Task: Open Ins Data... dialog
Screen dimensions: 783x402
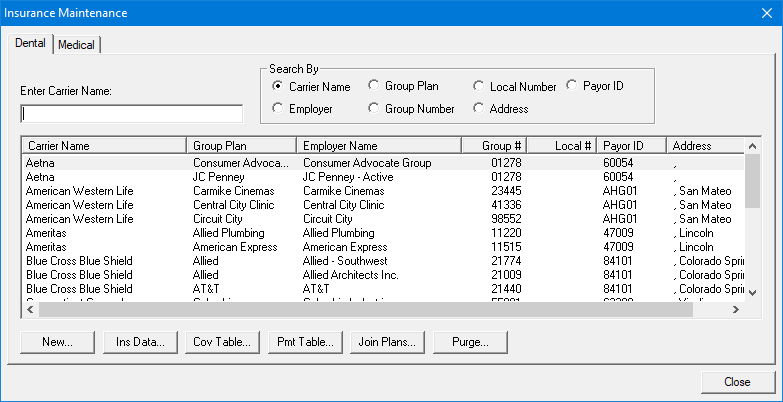Action: tap(140, 342)
